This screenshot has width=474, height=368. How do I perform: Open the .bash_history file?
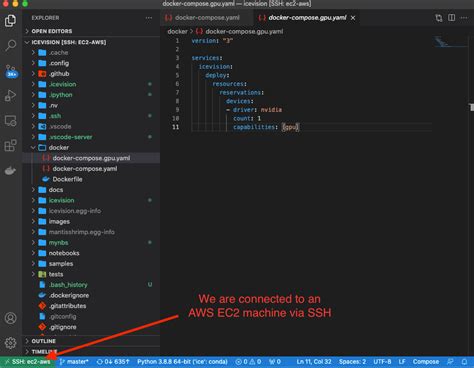coord(91,285)
